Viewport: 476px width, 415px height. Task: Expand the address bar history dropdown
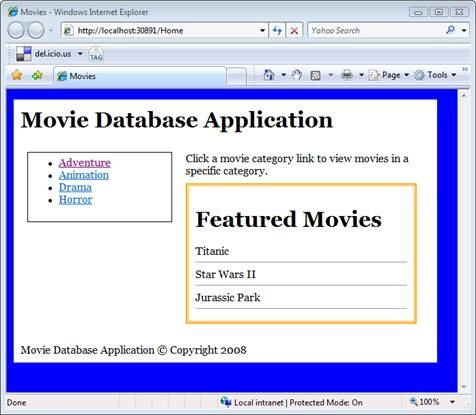[x=262, y=31]
